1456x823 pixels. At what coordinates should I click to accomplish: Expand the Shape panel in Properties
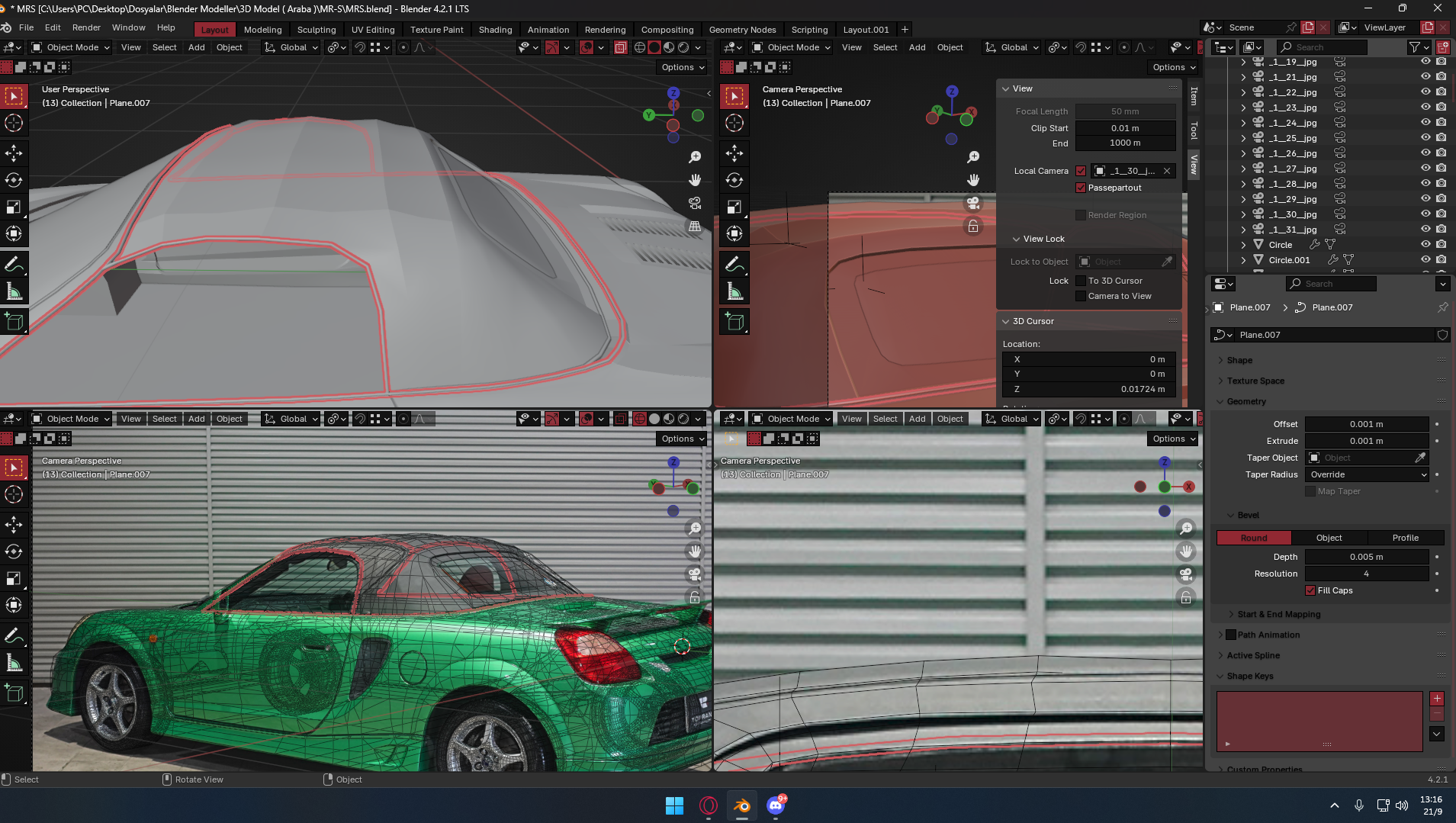pos(1239,360)
